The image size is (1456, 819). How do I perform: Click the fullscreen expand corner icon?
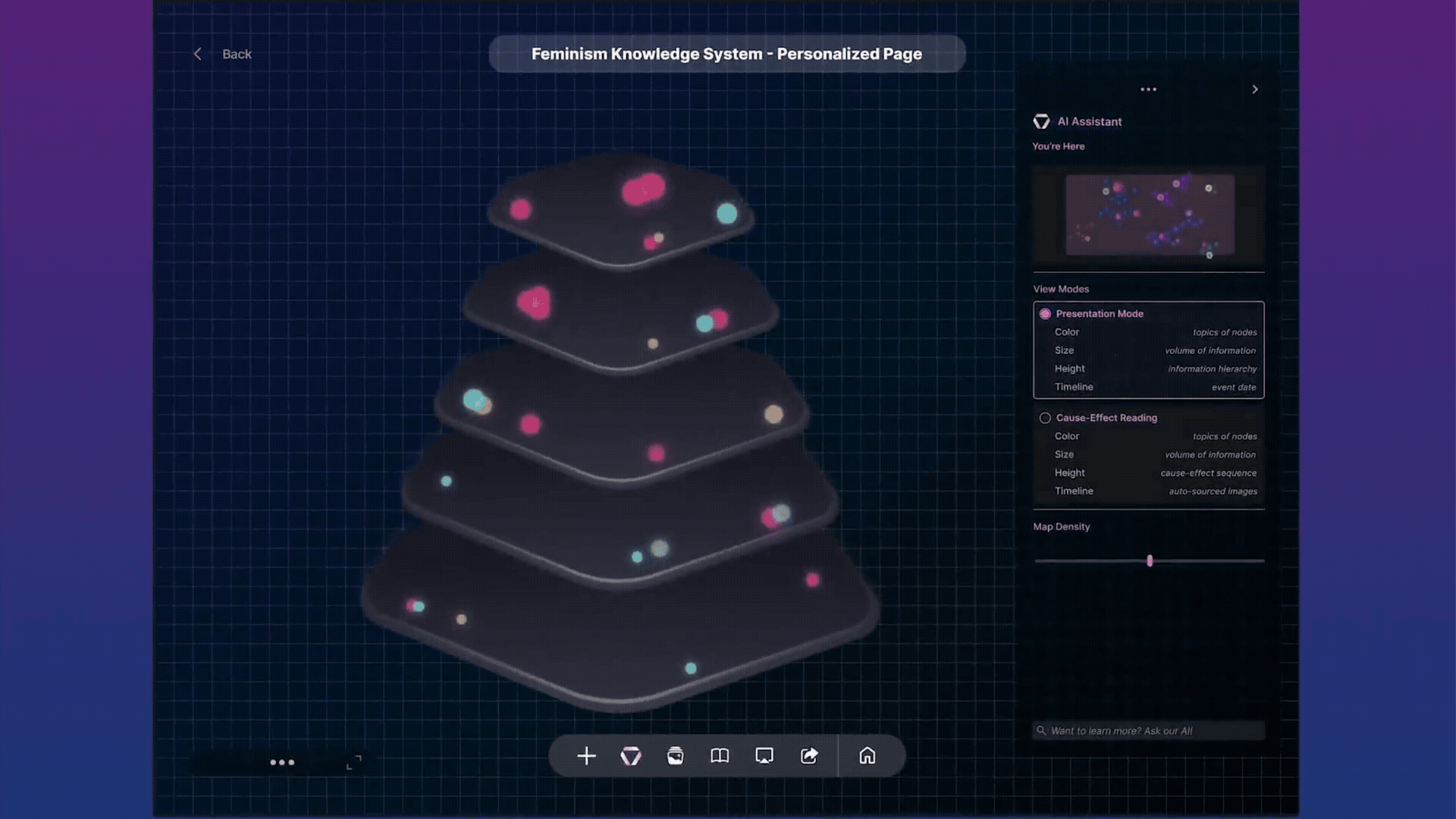click(x=353, y=762)
